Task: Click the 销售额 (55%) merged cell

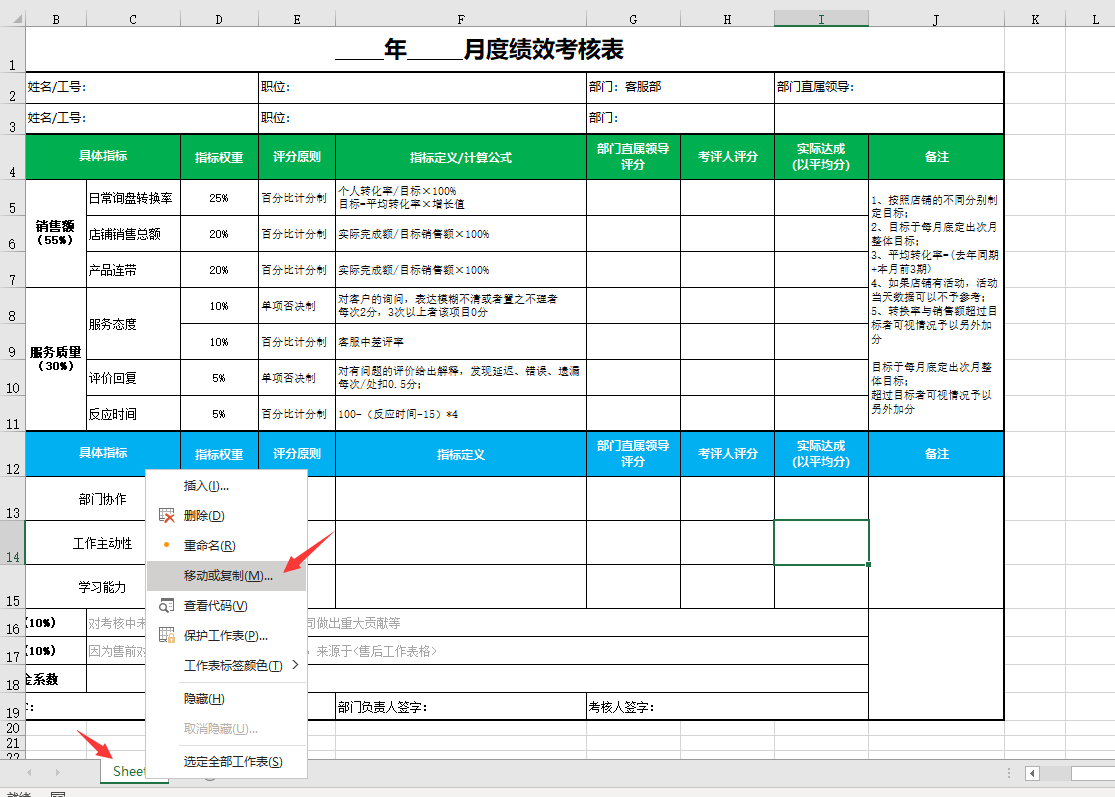Action: 56,233
